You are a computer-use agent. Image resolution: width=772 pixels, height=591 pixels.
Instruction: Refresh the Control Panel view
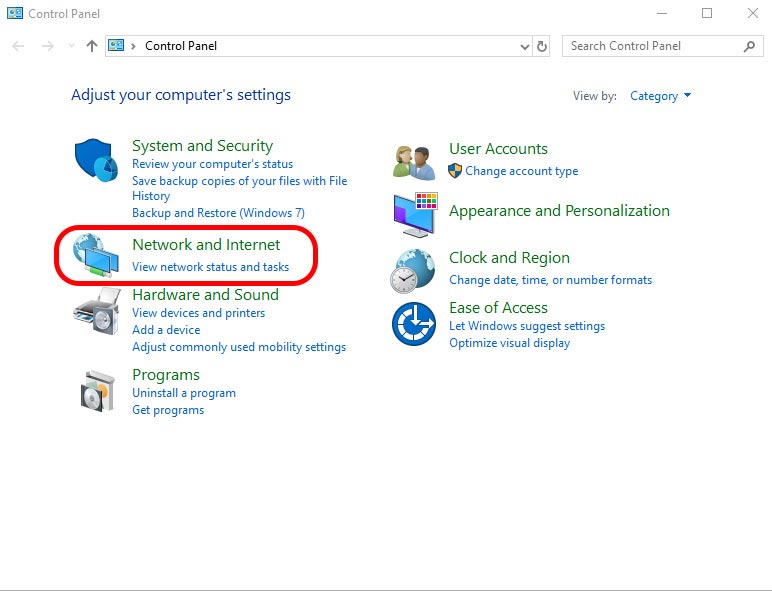click(x=542, y=46)
